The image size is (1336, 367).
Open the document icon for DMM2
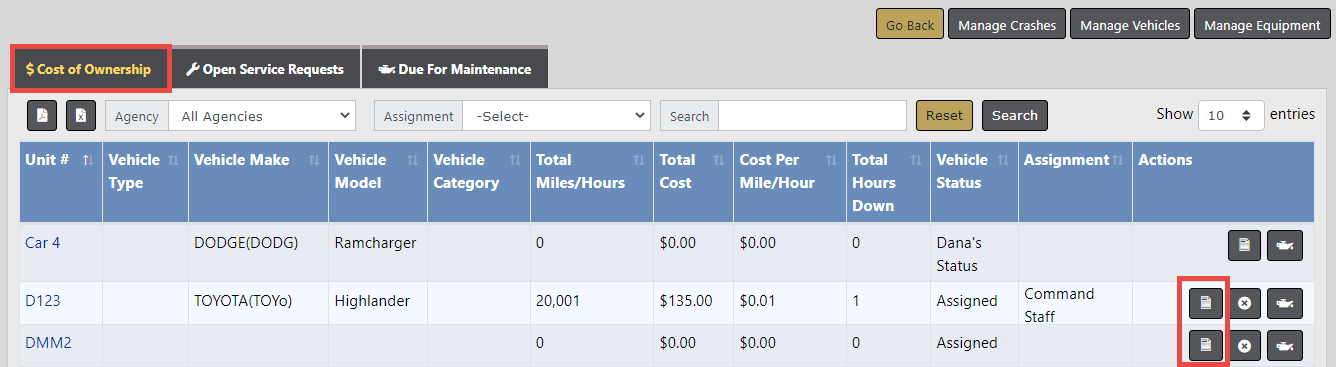pos(1206,345)
